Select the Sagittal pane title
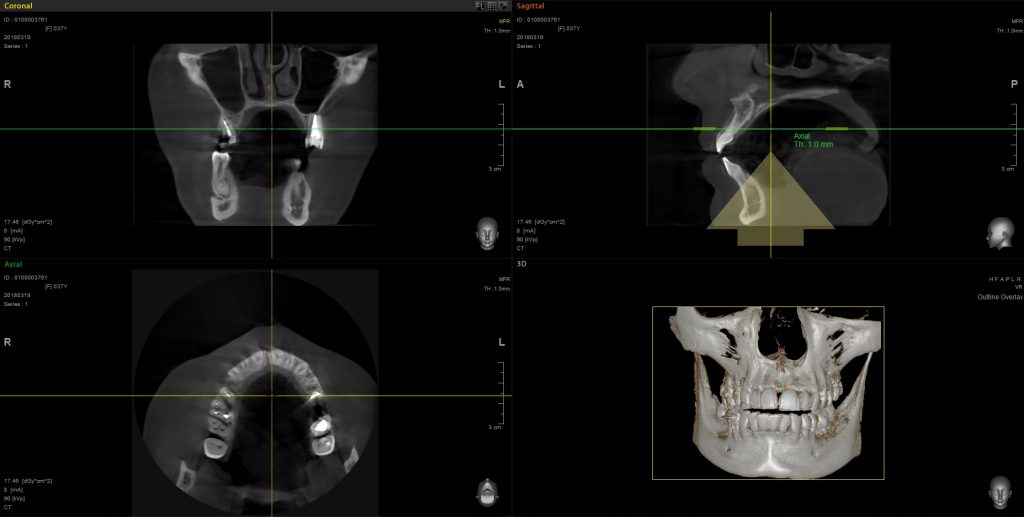The width and height of the screenshot is (1024, 528). pos(530,6)
